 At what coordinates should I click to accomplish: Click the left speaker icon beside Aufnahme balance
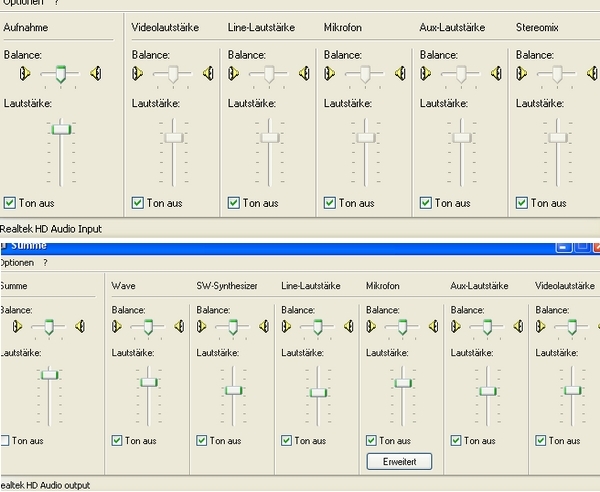click(24, 73)
